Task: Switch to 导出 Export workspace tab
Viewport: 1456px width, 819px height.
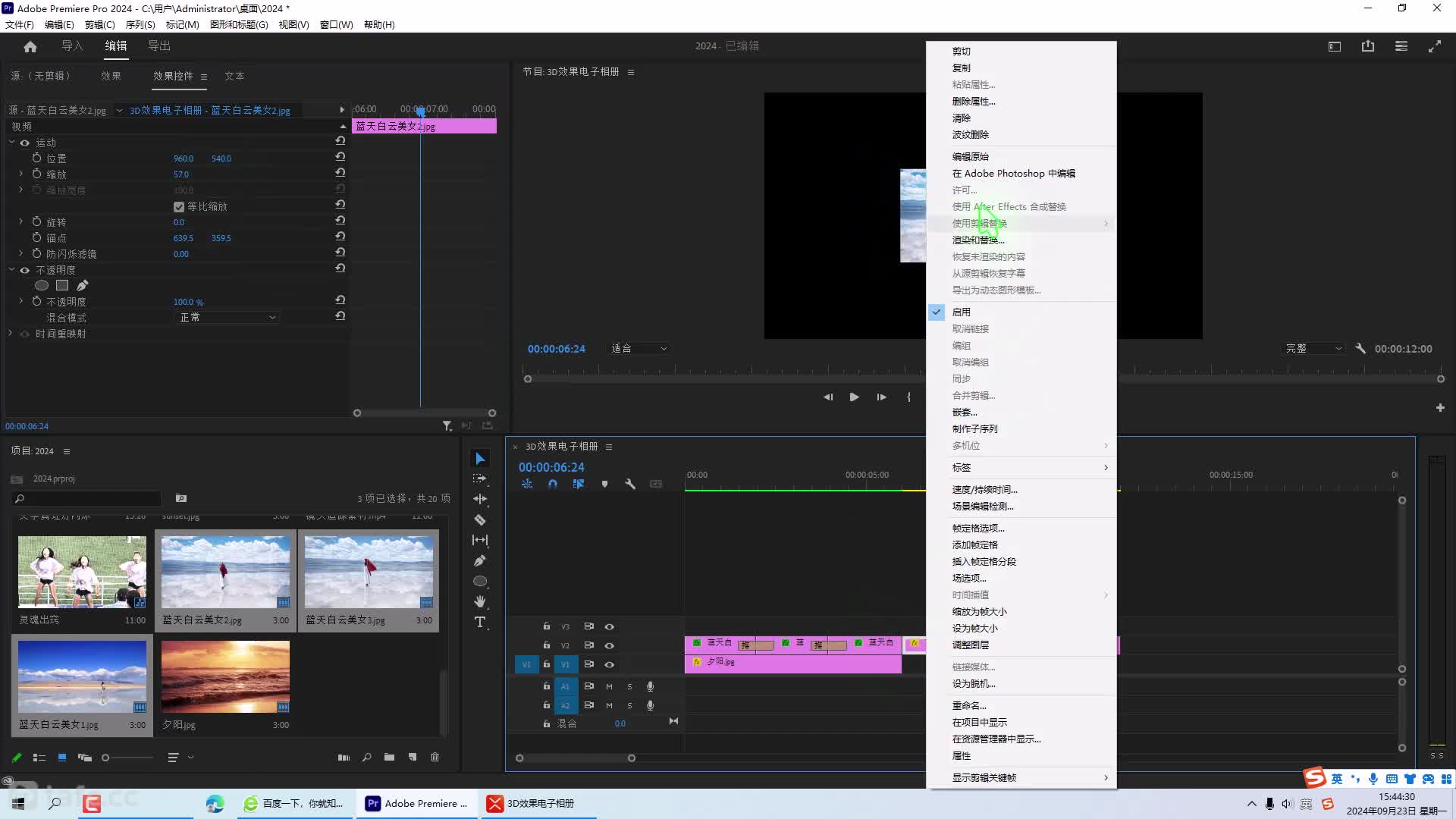Action: click(159, 45)
